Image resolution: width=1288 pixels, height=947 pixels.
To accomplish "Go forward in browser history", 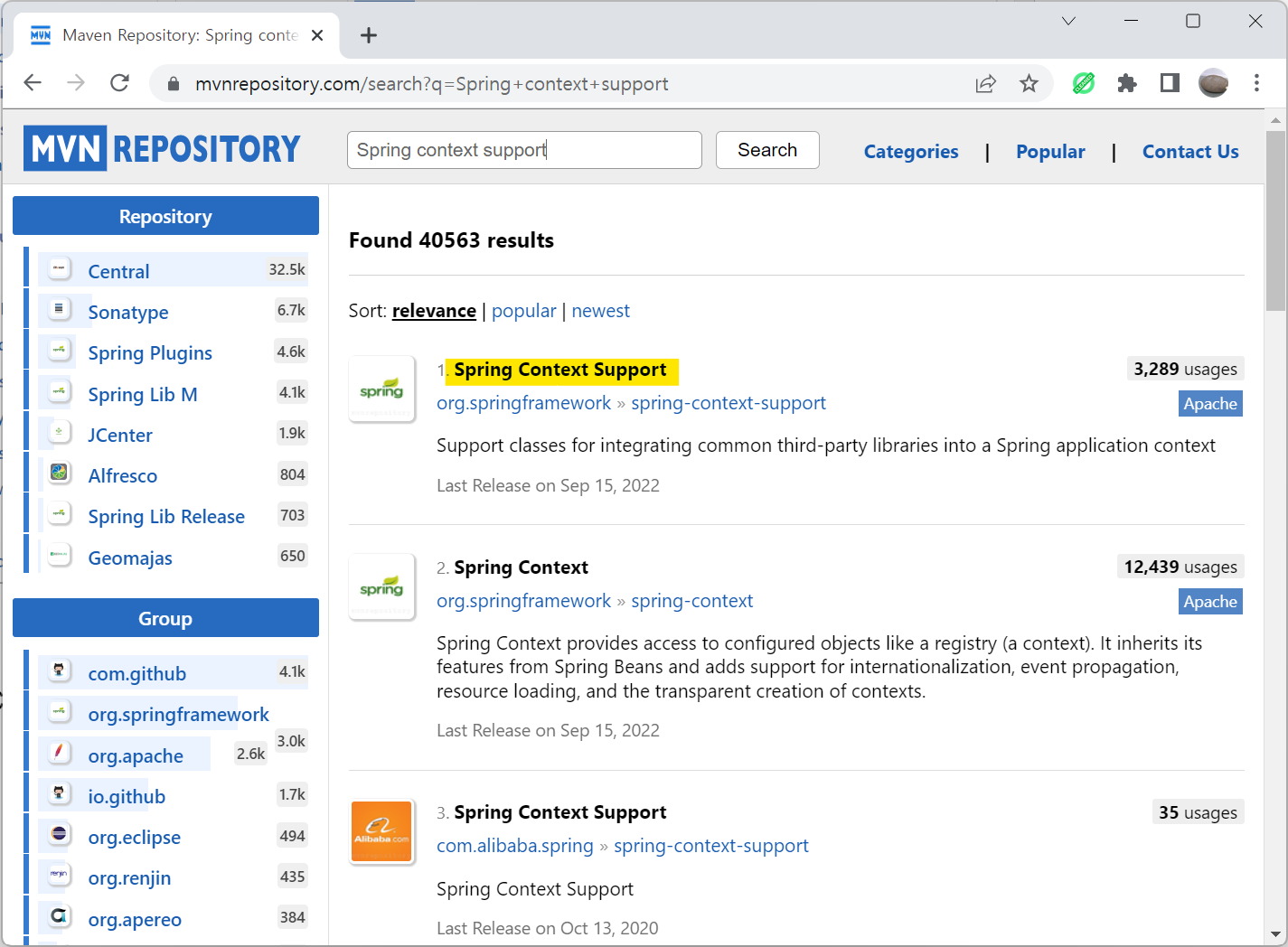I will (76, 83).
